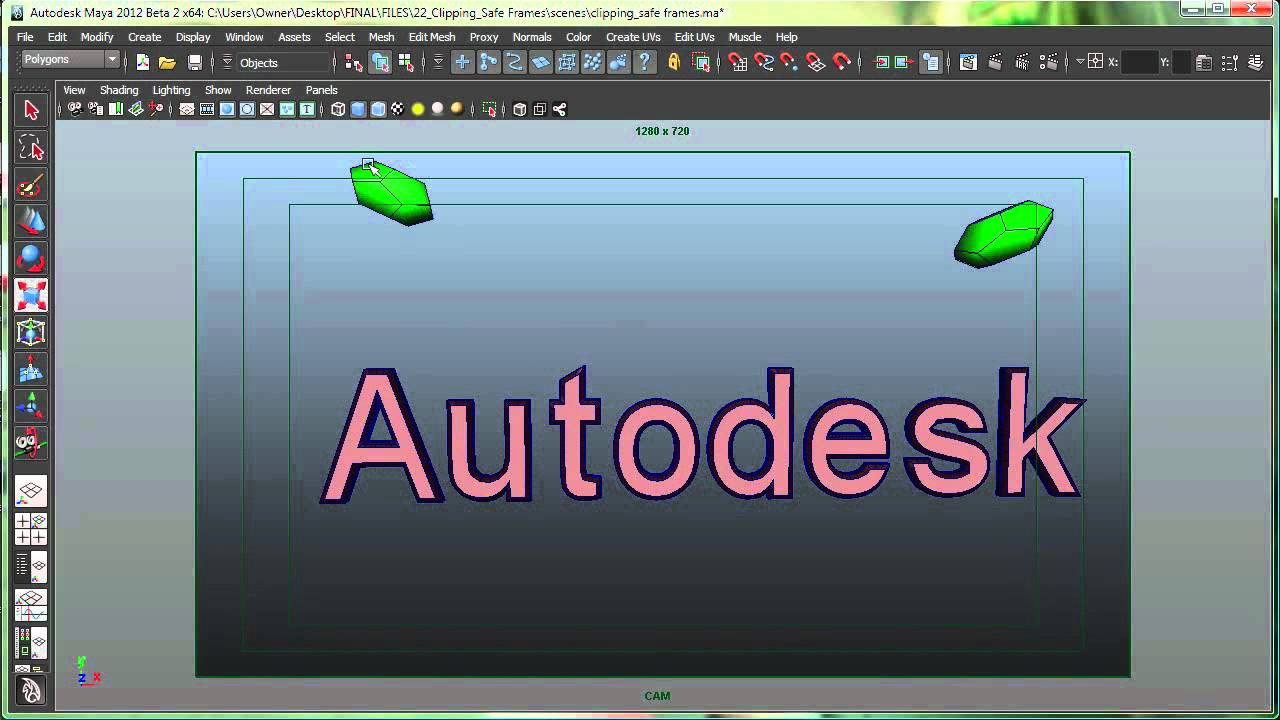Viewport: 1280px width, 720px height.
Task: Switch to persp/outliner layout
Action: pos(31,567)
